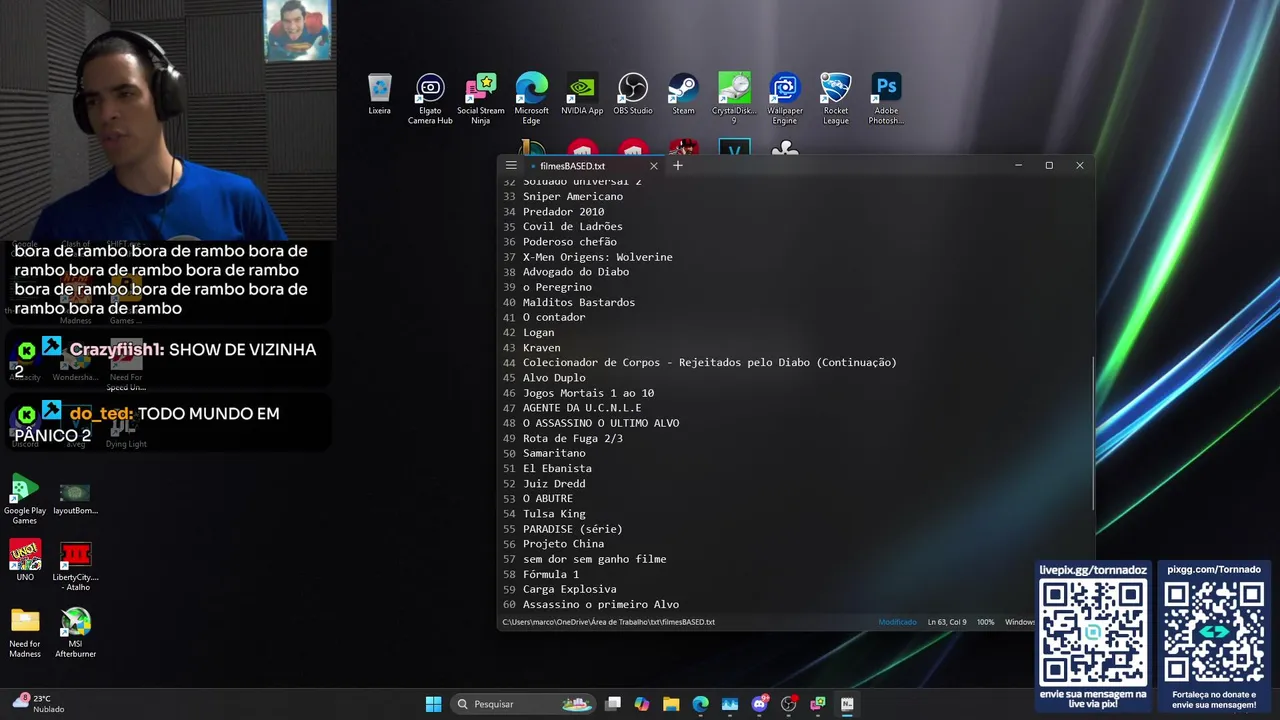Open File Explorer from the taskbar
The width and height of the screenshot is (1280, 720).
tap(671, 704)
